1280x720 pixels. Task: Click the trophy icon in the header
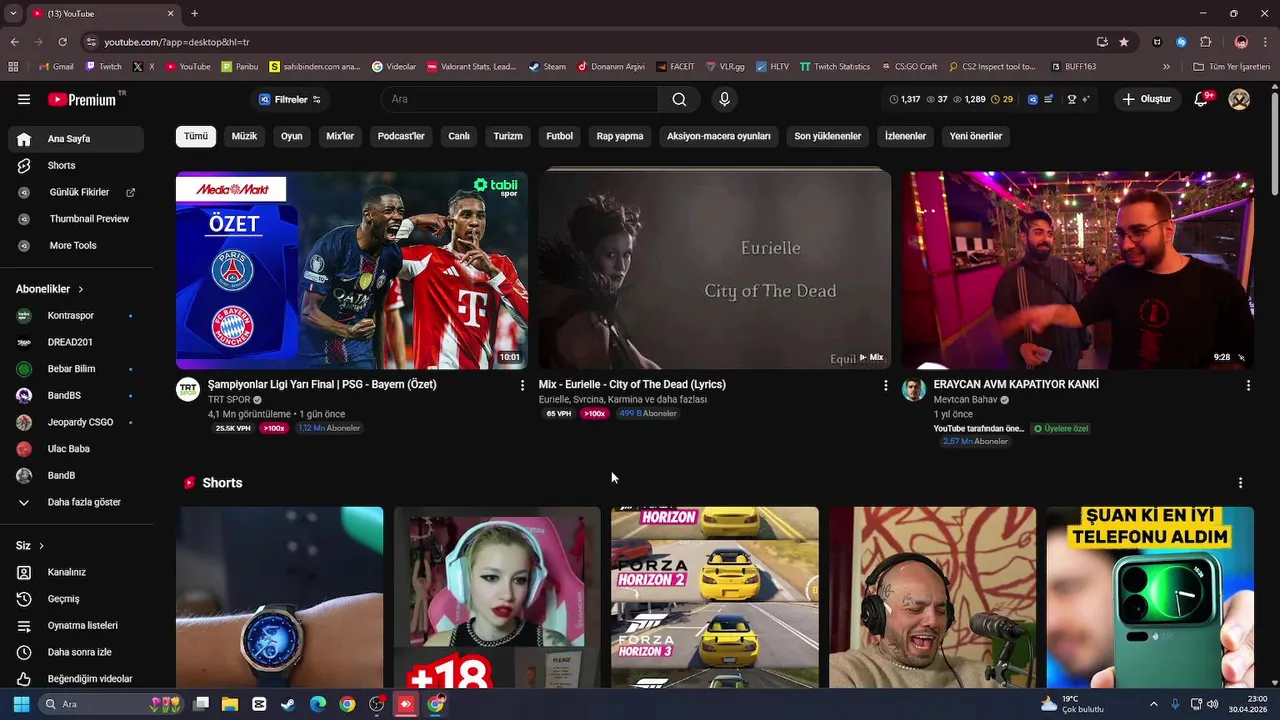pyautogui.click(x=1072, y=99)
